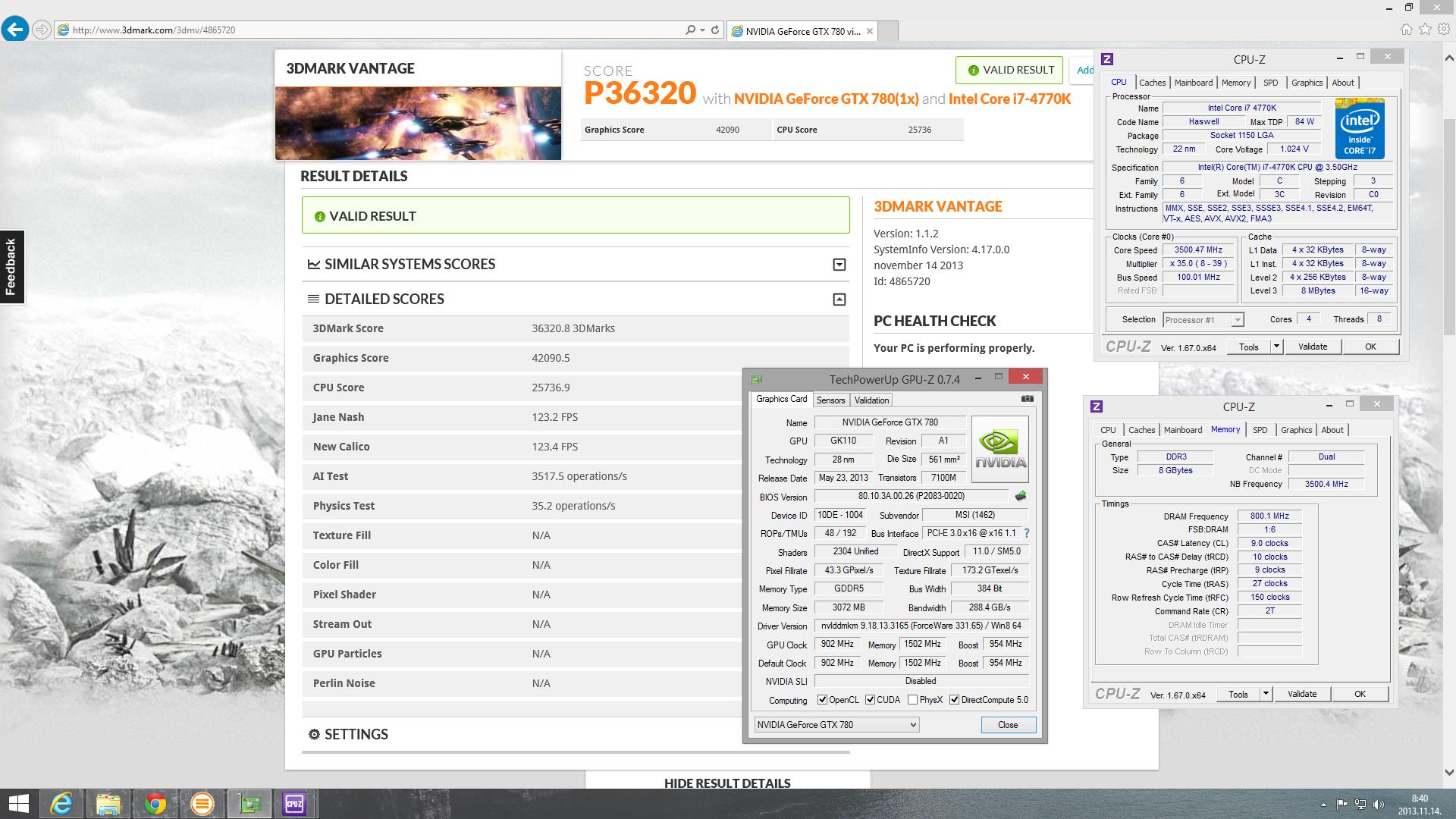Click the Intel Core i7 logo in CPU-Z
Viewport: 1456px width, 819px height.
1360,128
